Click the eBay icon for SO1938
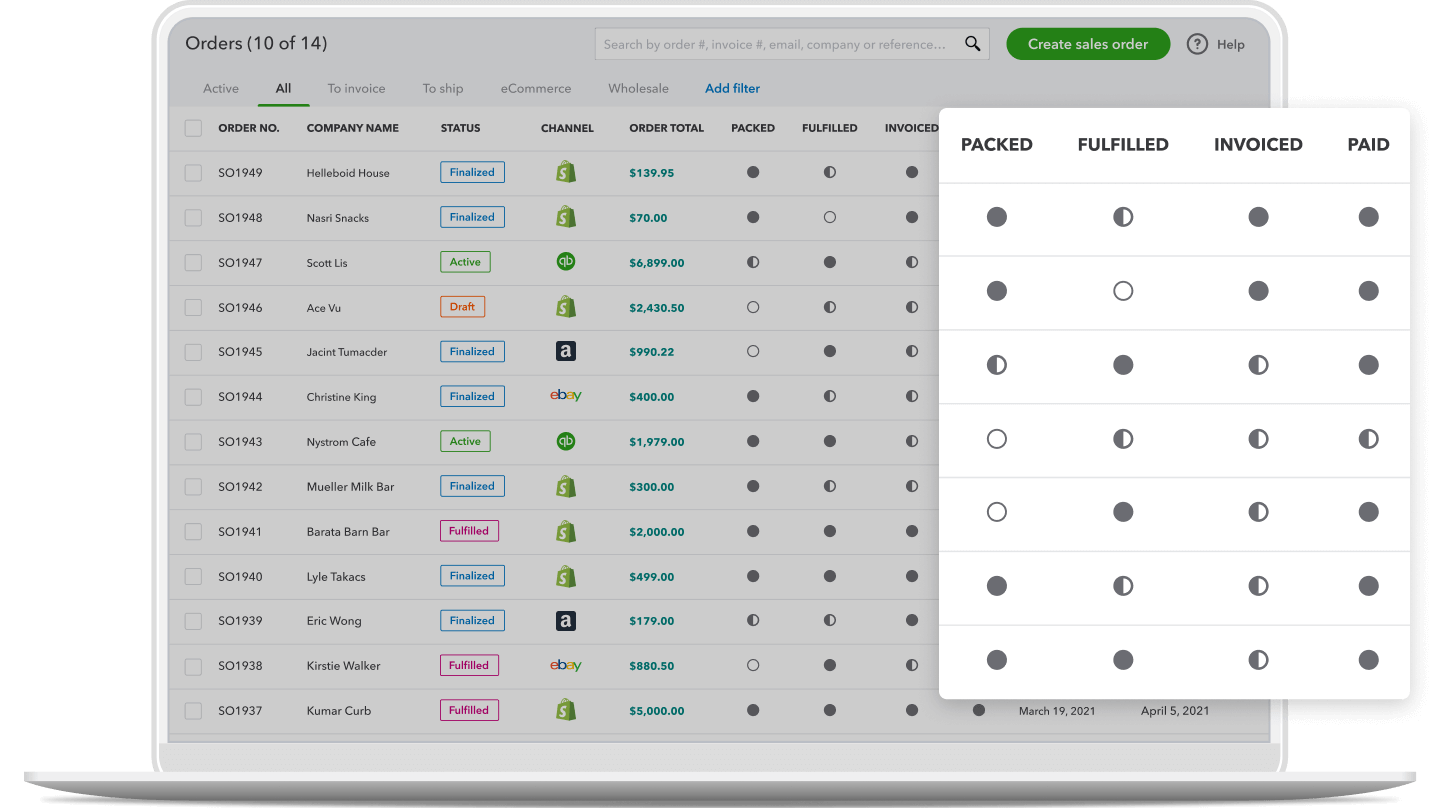Screen dimensions: 1440x808 [566, 665]
